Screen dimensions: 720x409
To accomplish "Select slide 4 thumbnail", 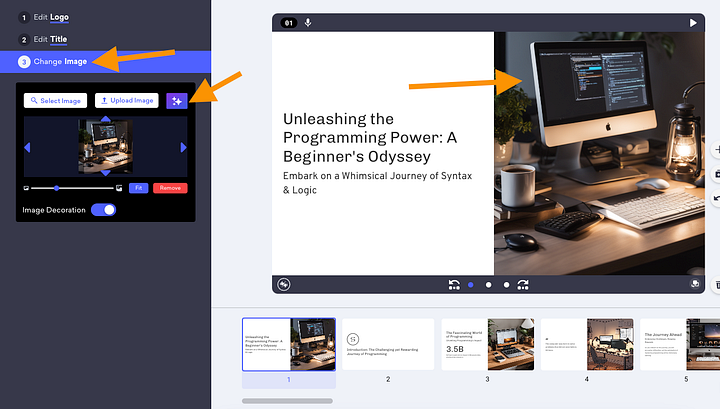I will (x=587, y=344).
